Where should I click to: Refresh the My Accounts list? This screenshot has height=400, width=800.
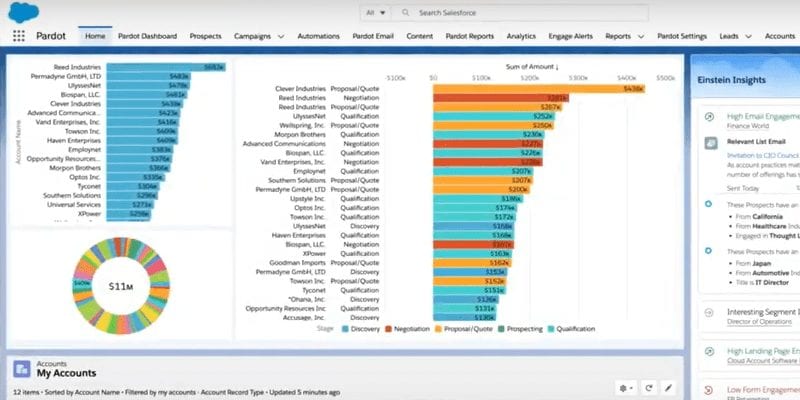pos(648,388)
